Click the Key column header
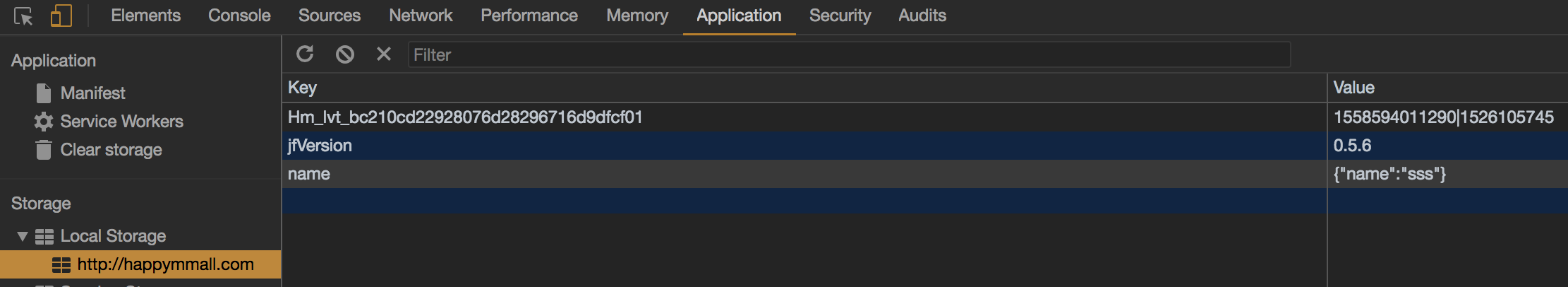This screenshot has height=287, width=1568. (x=303, y=88)
